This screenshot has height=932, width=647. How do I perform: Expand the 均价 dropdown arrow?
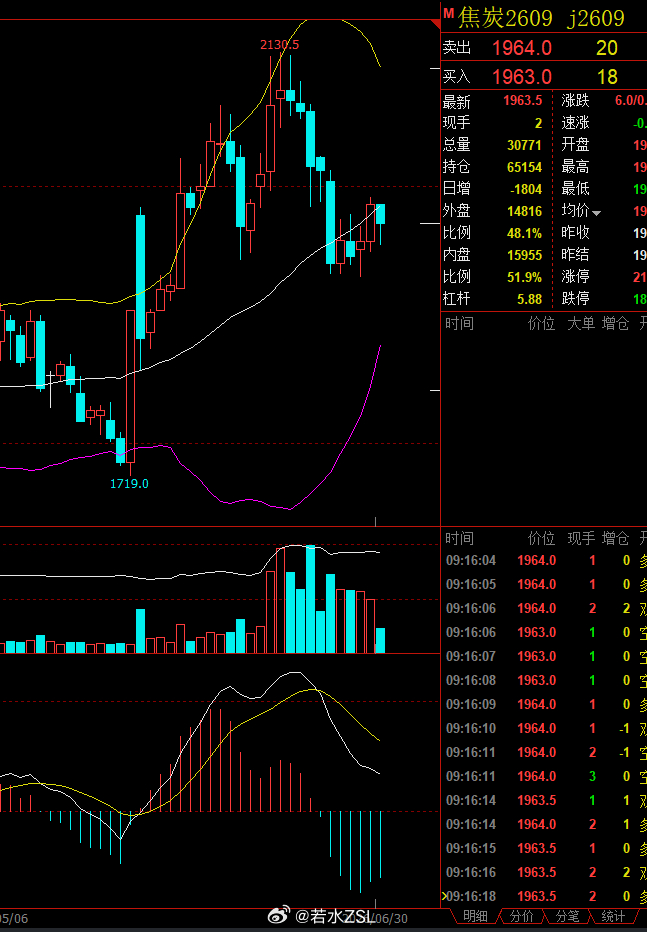tap(596, 213)
